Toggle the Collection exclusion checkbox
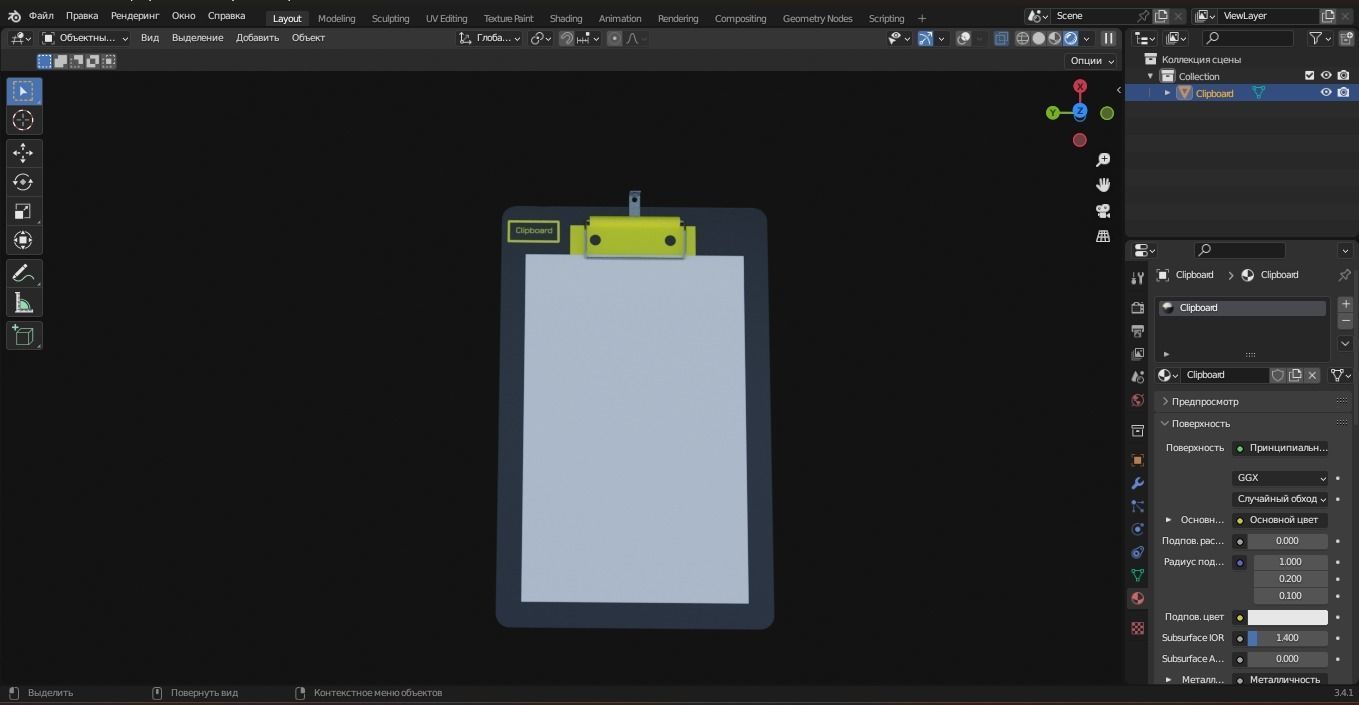Viewport: 1359px width, 705px height. tap(1309, 75)
